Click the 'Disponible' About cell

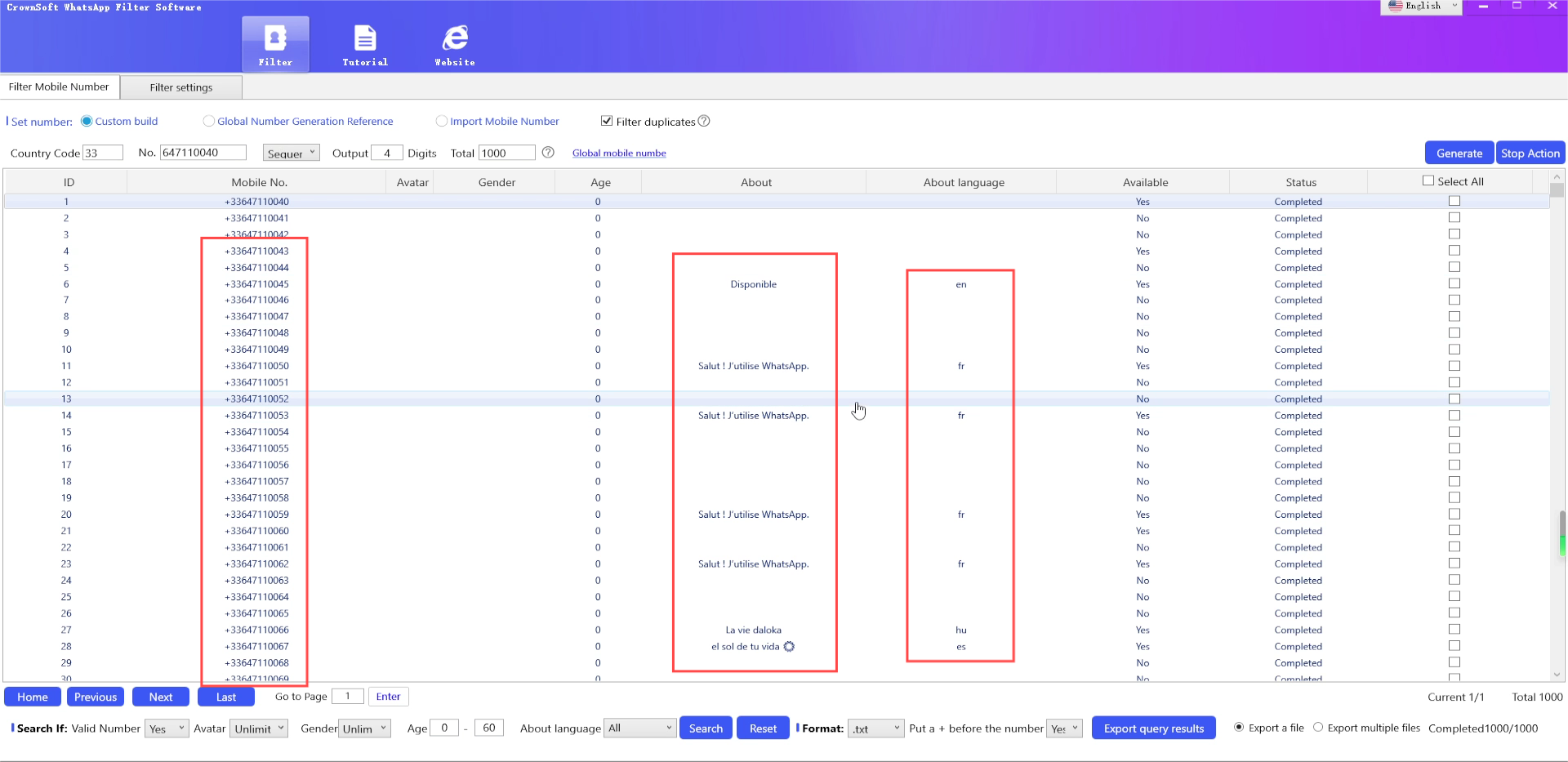click(x=753, y=284)
